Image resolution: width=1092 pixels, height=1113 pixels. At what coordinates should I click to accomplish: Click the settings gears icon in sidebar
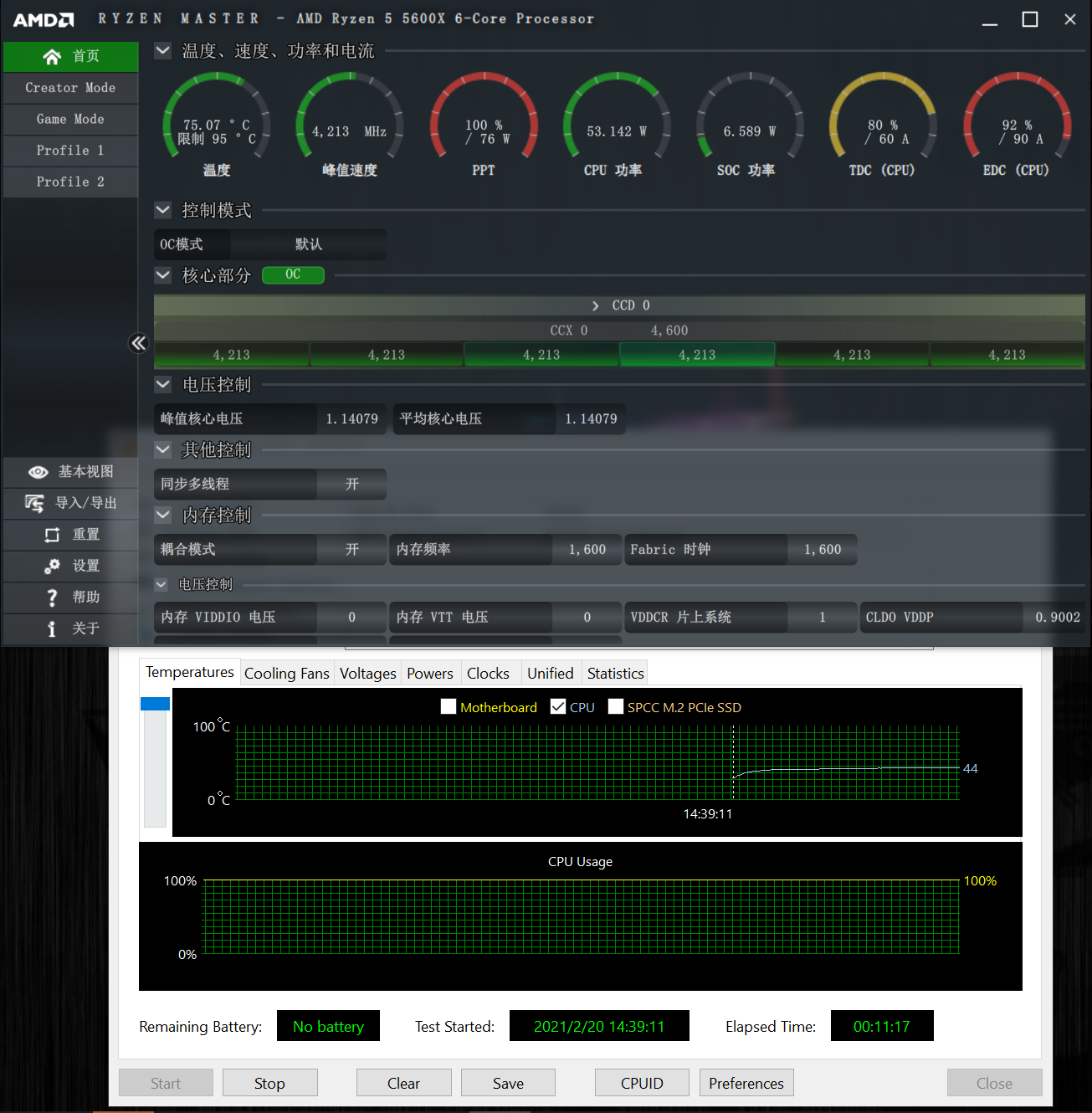point(52,566)
